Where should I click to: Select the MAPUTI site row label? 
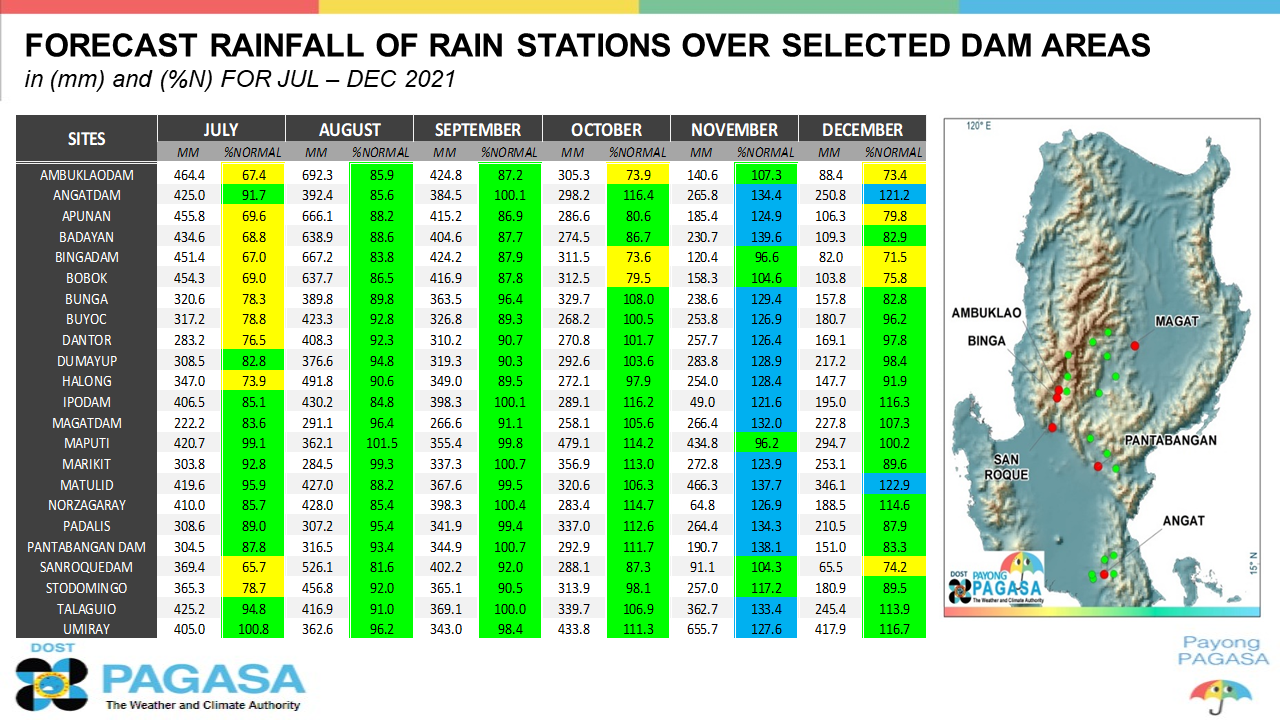[87, 444]
